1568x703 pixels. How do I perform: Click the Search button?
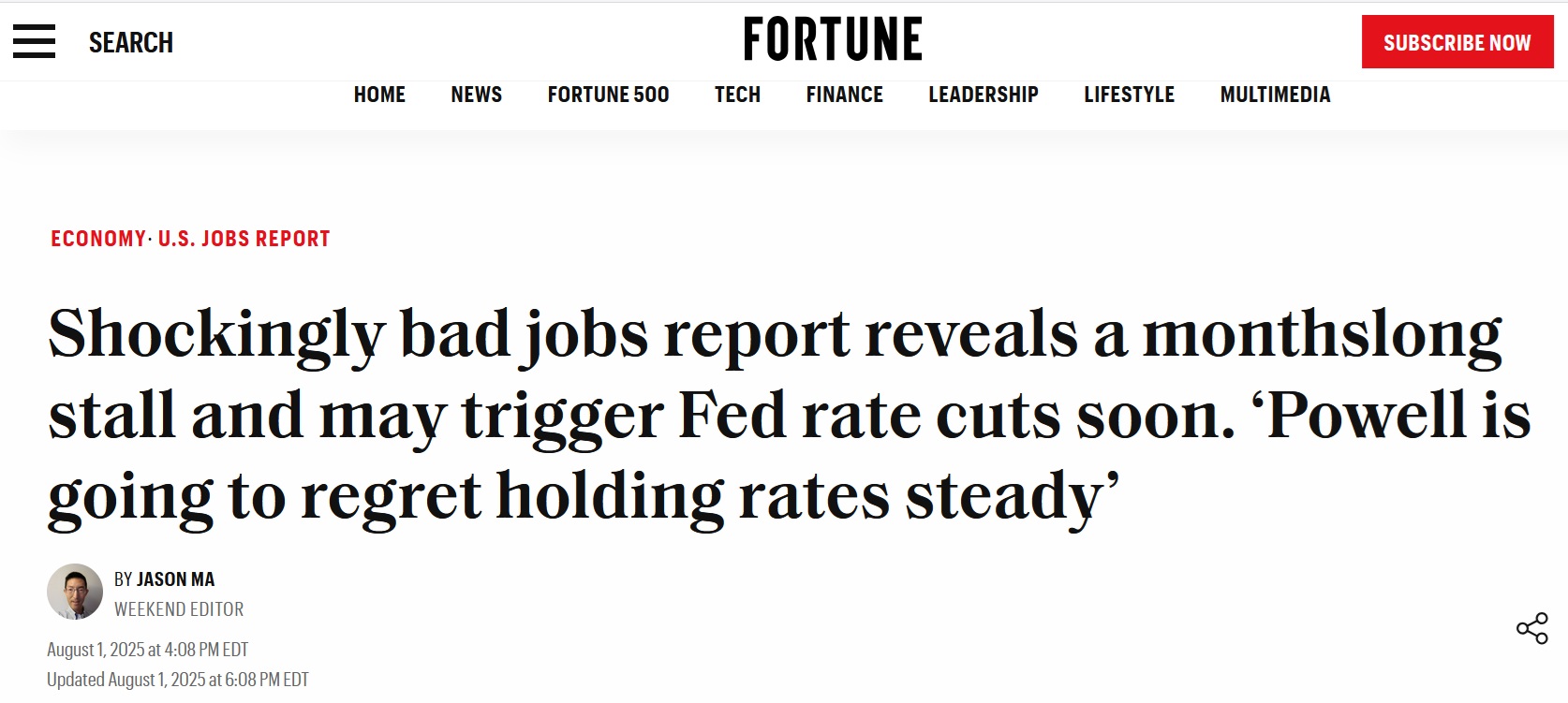131,43
